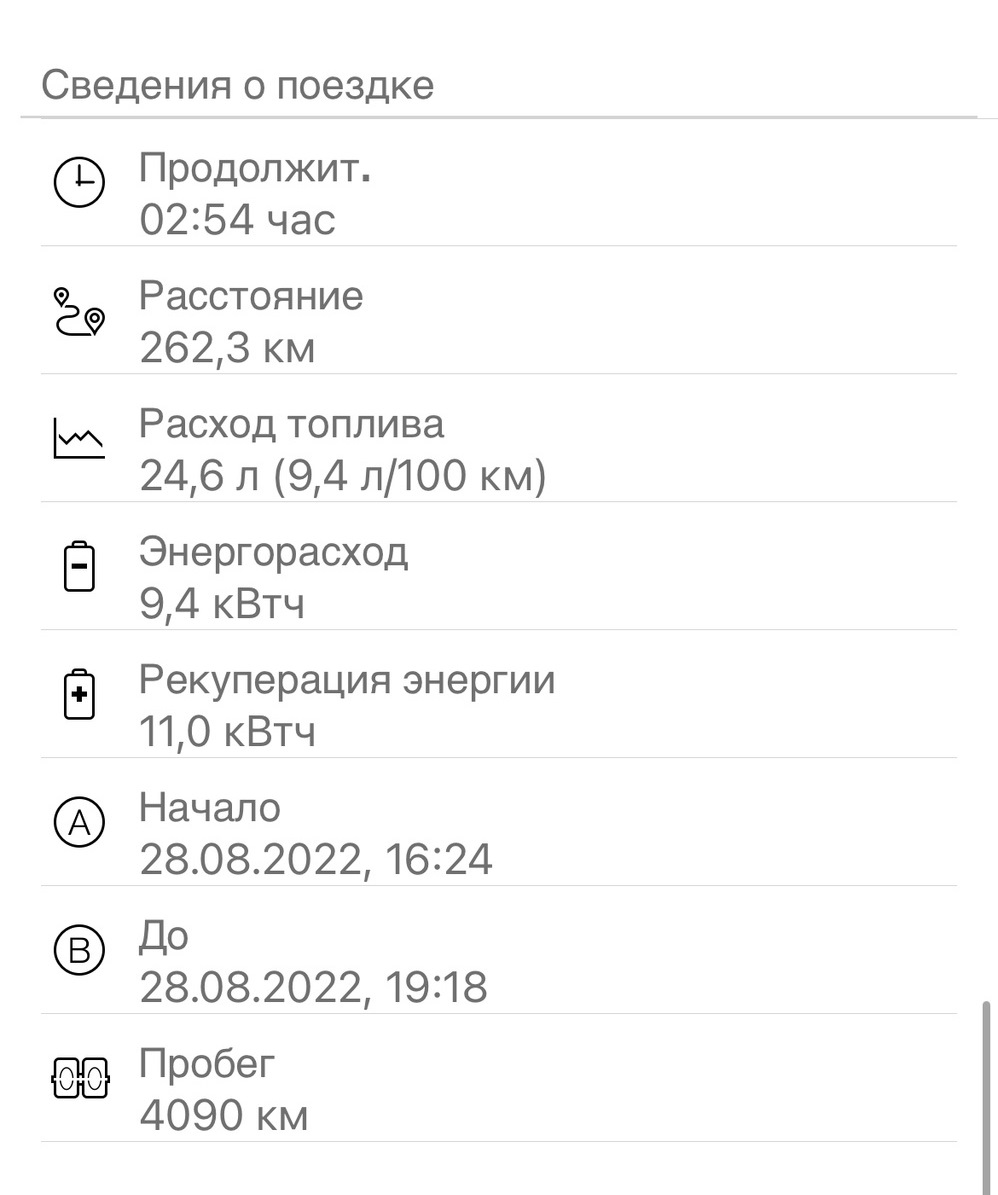Tap the battery plus icon for Рекуперация энергии

tap(79, 694)
